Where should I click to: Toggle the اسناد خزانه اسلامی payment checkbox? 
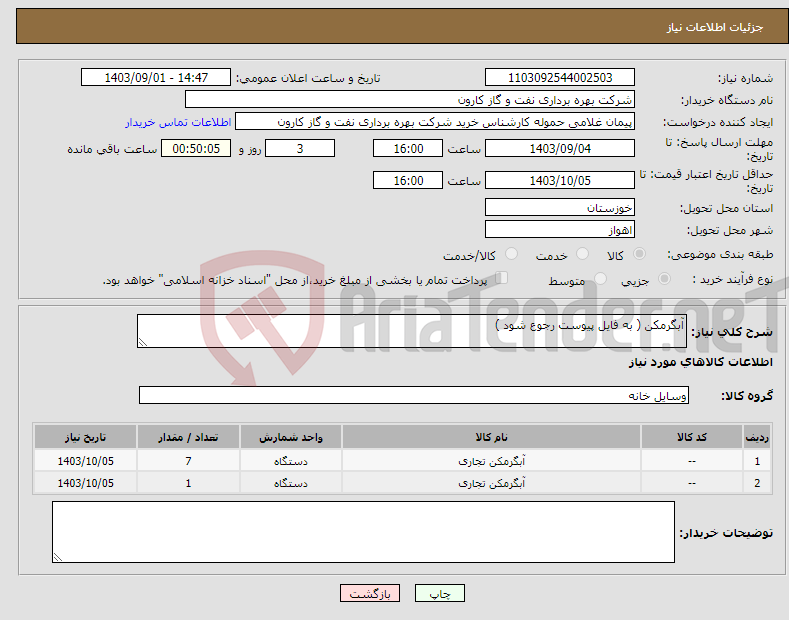(x=502, y=278)
